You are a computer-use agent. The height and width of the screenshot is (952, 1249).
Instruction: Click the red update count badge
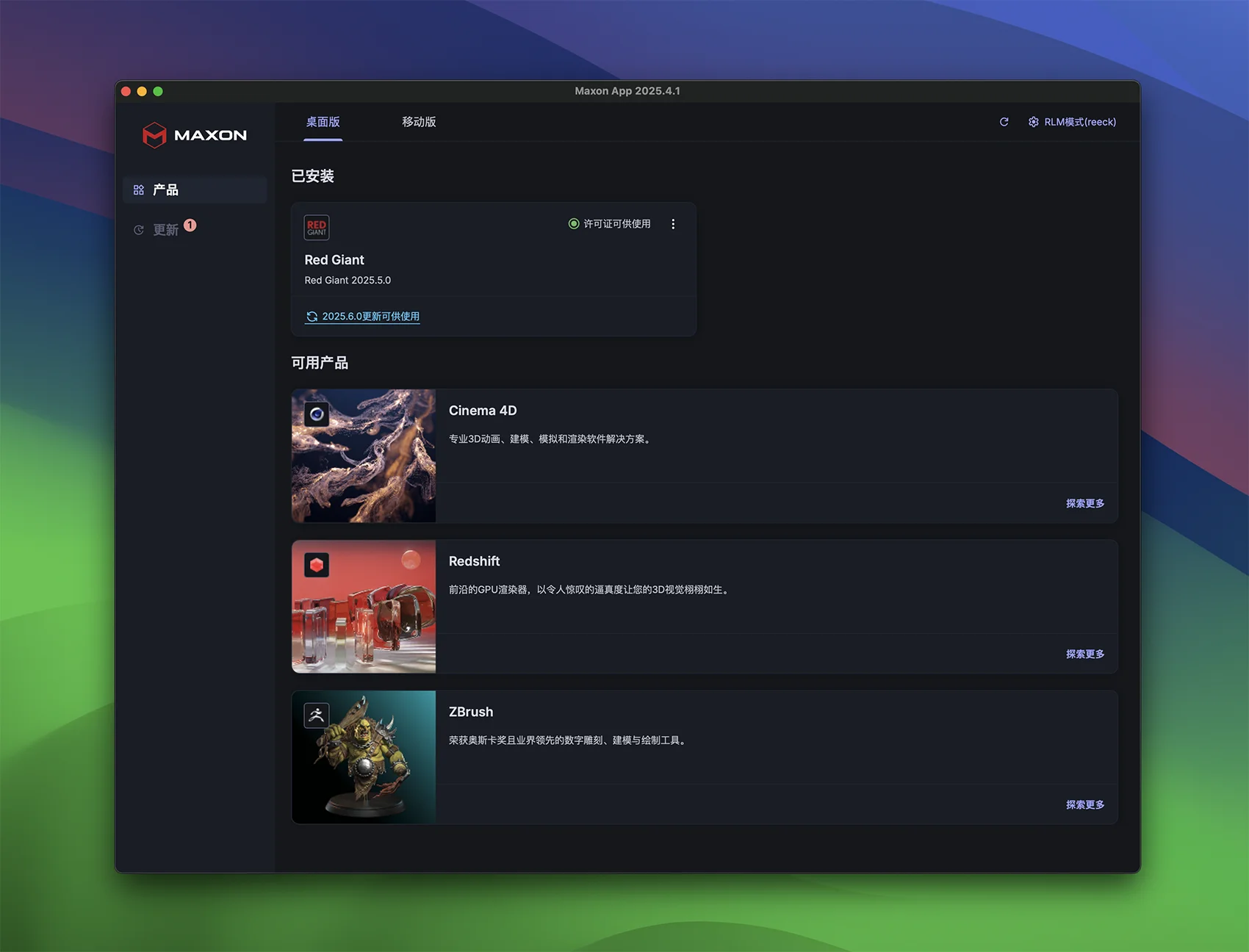click(190, 225)
